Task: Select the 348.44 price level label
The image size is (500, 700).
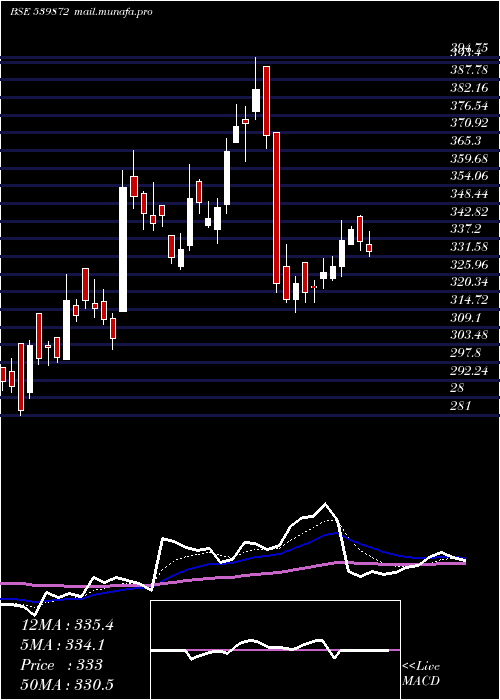Action: (x=469, y=193)
